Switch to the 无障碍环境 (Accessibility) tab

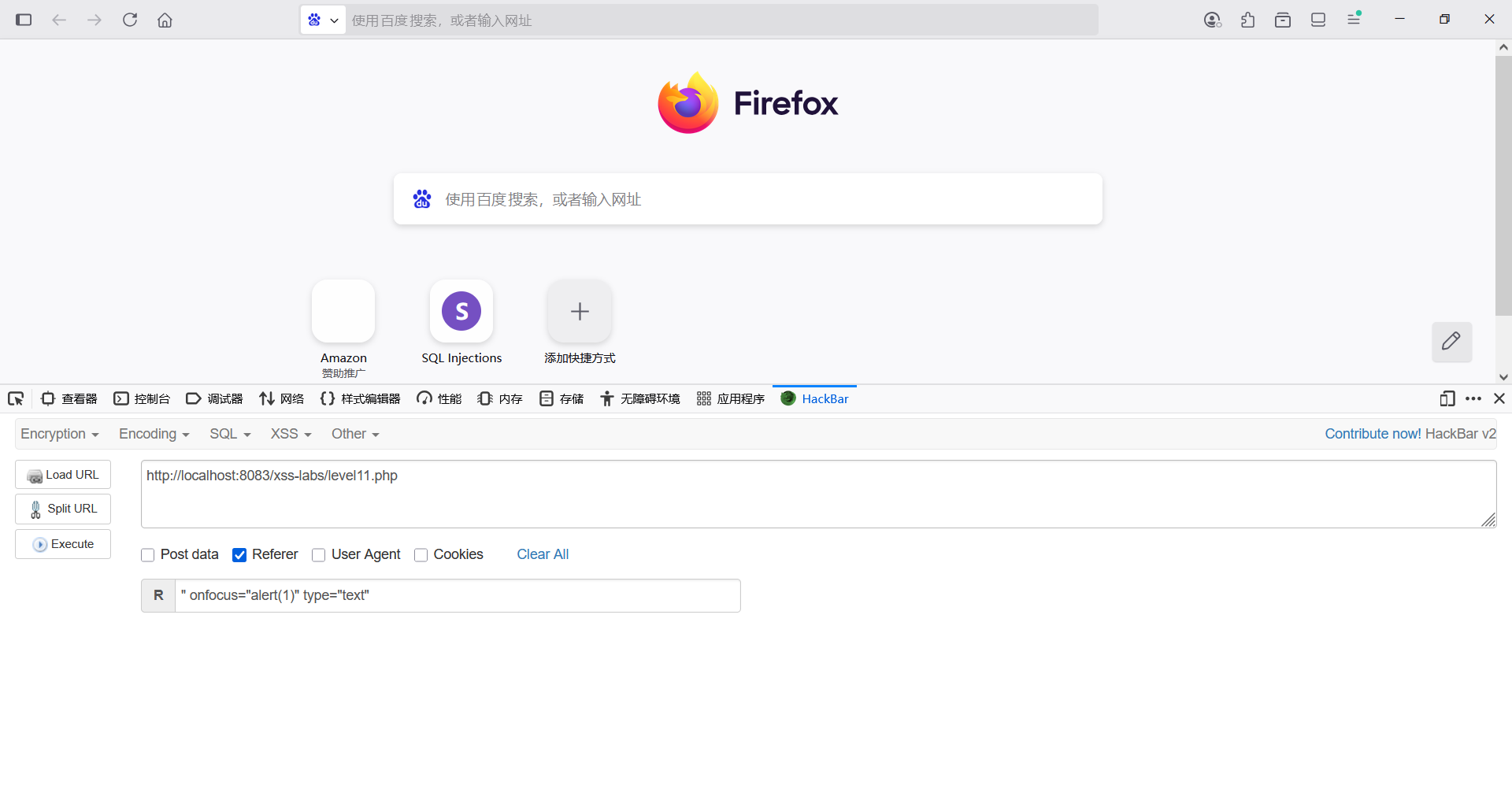pos(639,399)
